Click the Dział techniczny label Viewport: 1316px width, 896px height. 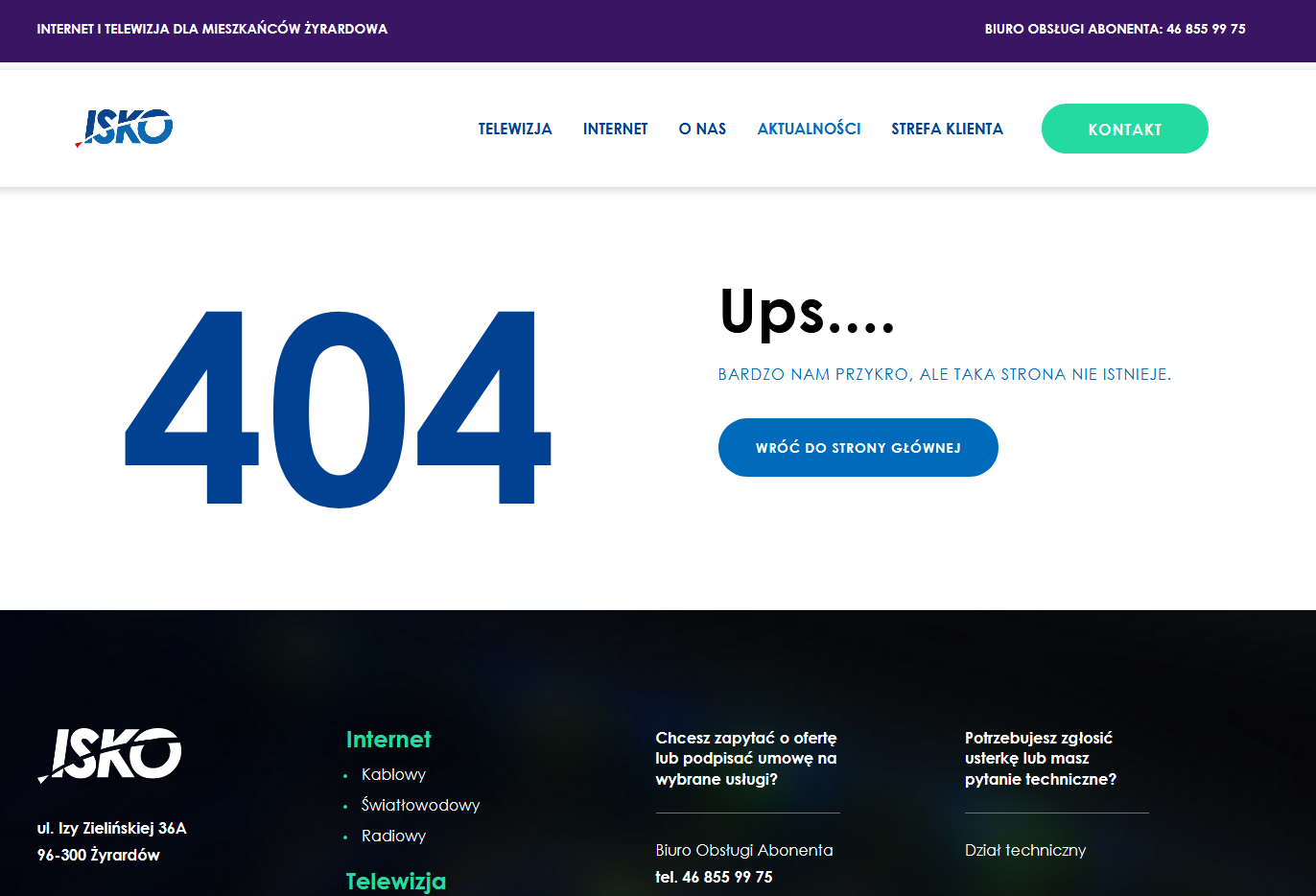click(x=1025, y=850)
